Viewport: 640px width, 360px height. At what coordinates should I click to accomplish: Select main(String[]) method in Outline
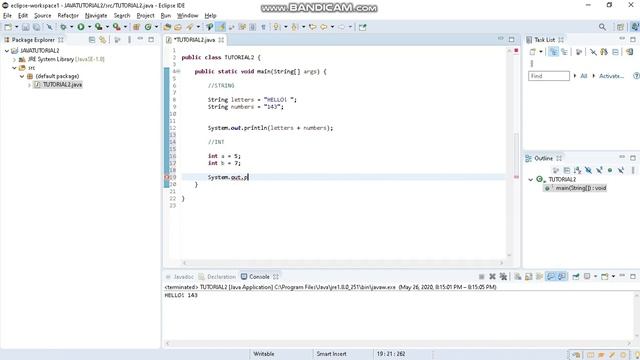(575, 188)
